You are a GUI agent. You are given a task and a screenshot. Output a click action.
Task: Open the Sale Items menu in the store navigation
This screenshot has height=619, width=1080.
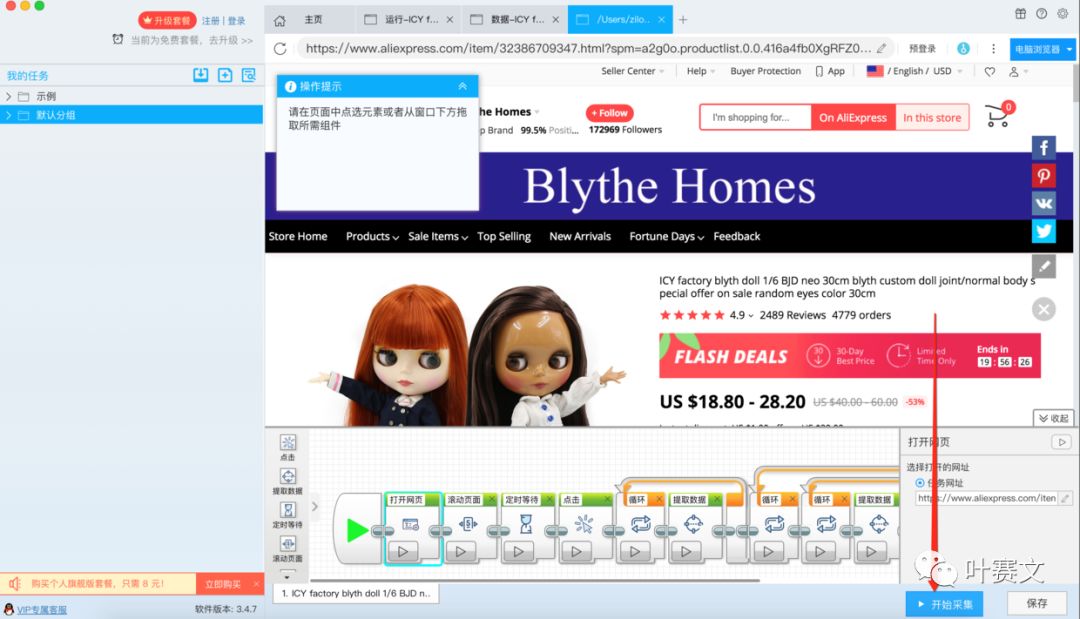click(438, 236)
